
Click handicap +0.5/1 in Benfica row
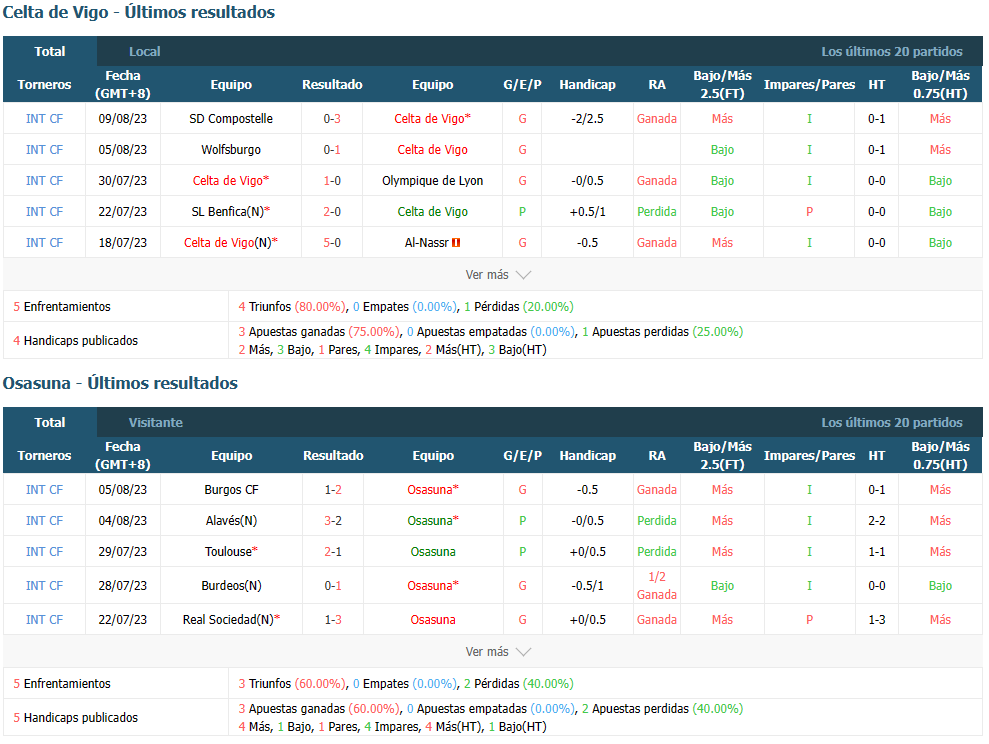[x=587, y=212]
